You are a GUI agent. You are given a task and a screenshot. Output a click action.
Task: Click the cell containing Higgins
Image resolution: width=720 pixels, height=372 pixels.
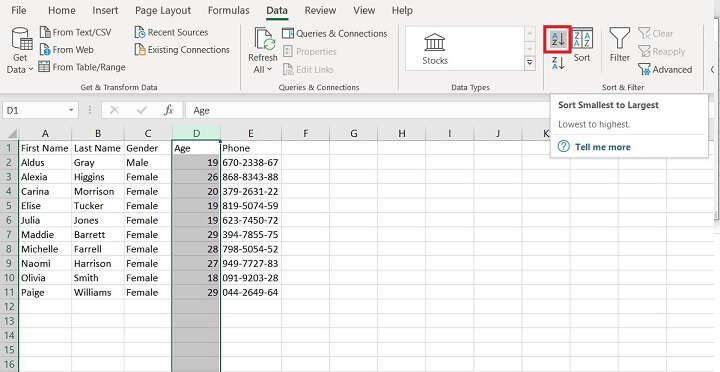click(98, 177)
